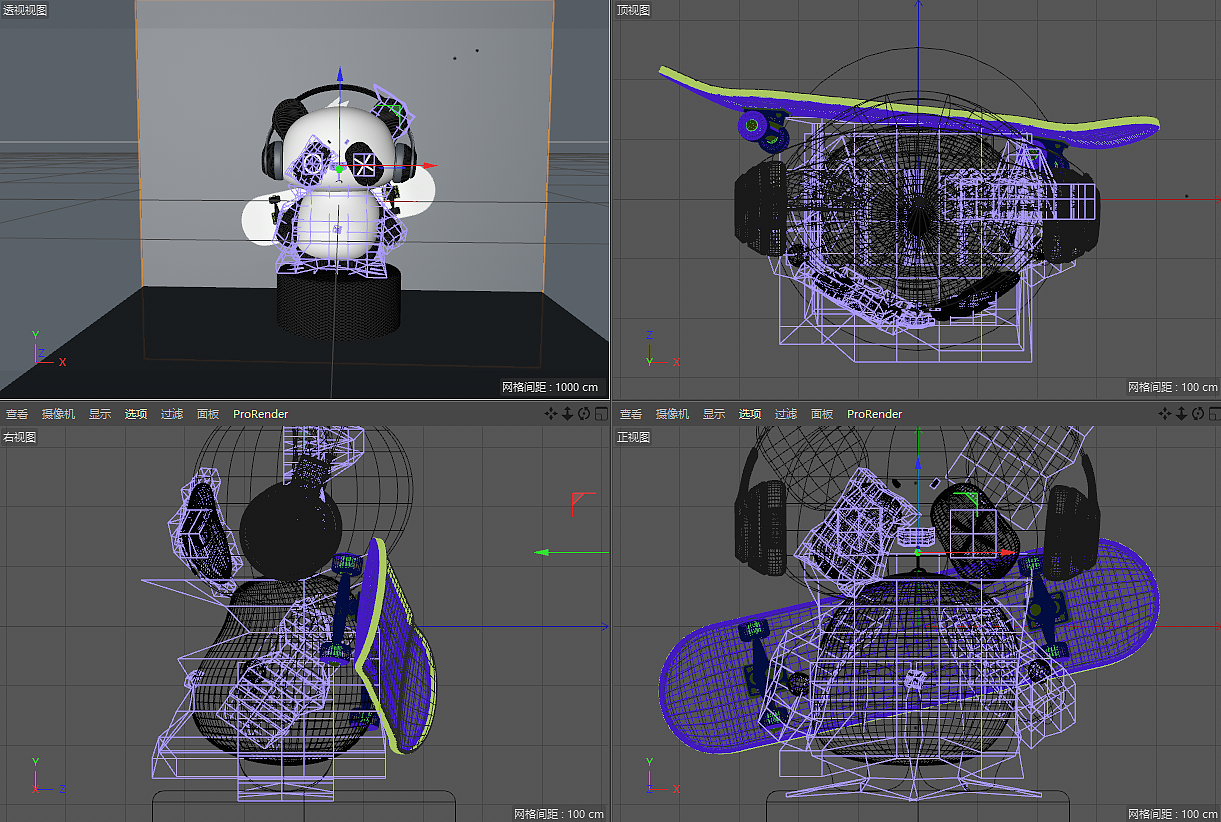Click the rotate camera icon in front view

point(1198,414)
